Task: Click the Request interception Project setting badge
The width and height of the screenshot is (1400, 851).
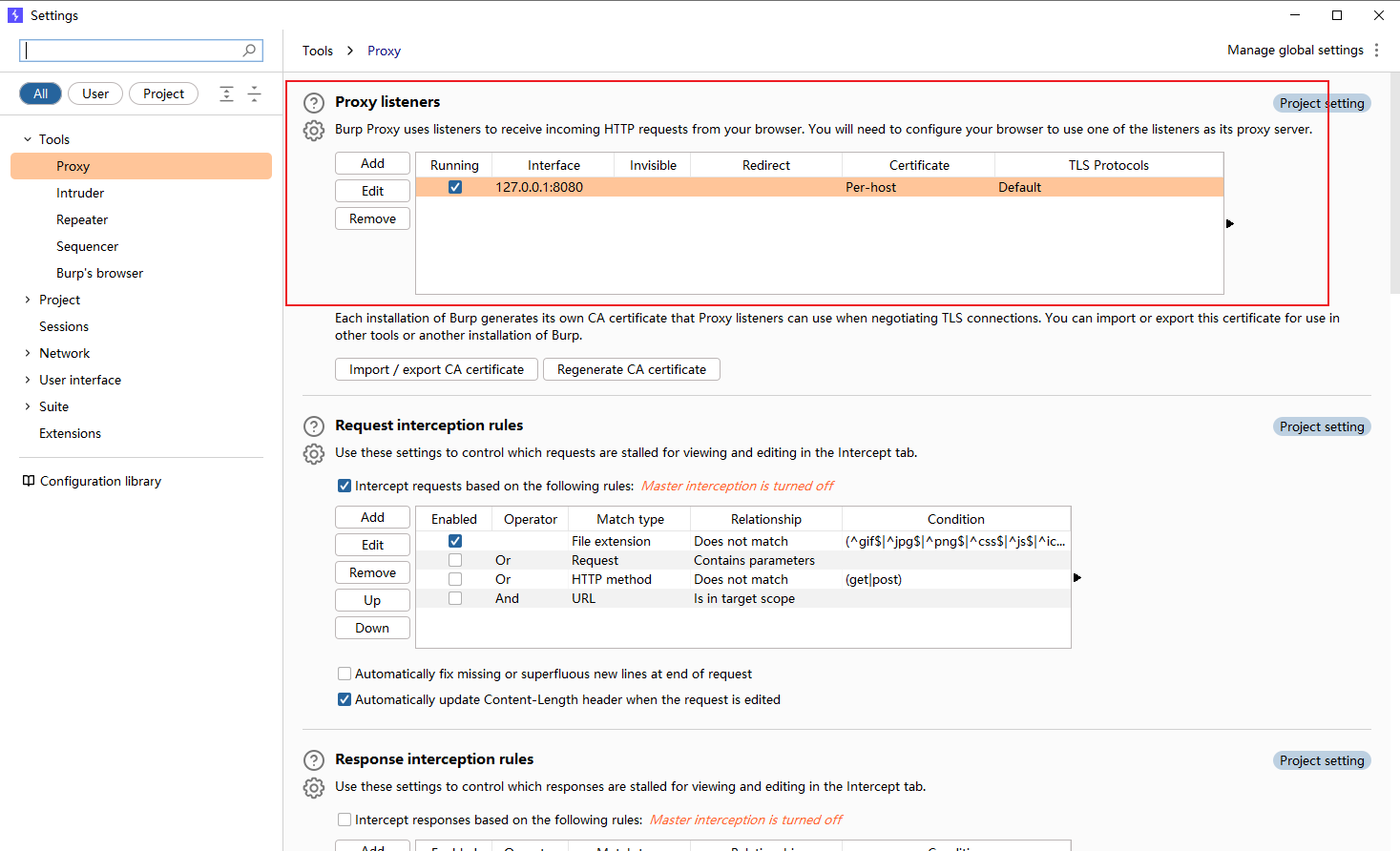Action: (x=1322, y=426)
